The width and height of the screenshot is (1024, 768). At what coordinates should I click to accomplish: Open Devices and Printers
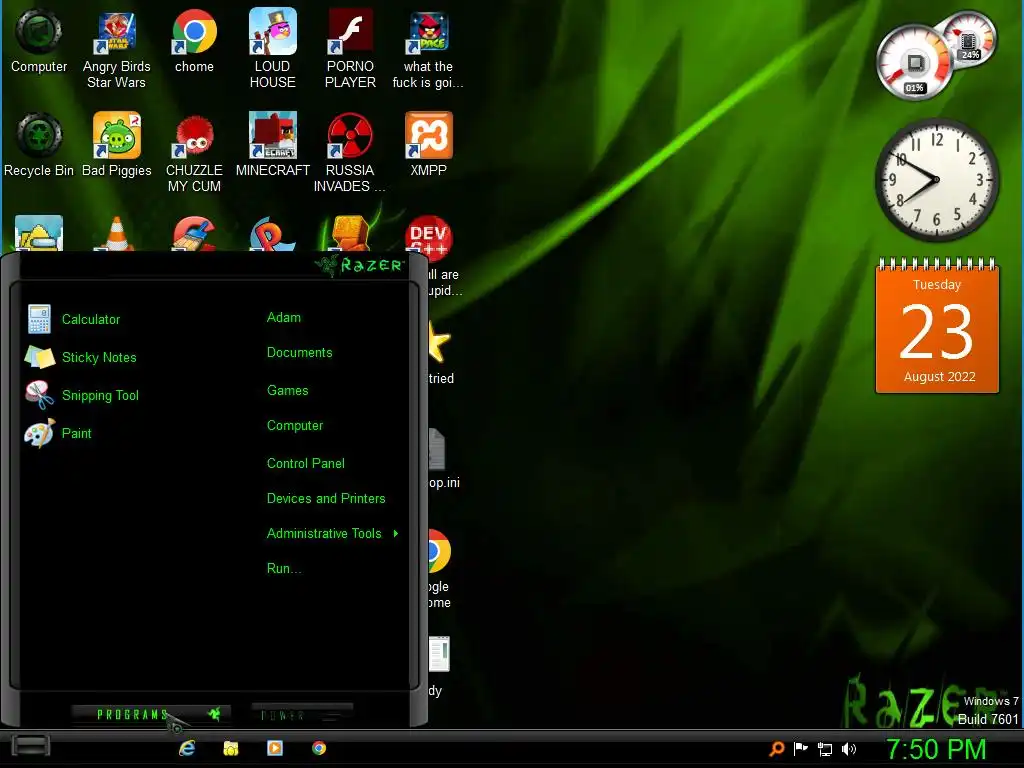point(326,498)
